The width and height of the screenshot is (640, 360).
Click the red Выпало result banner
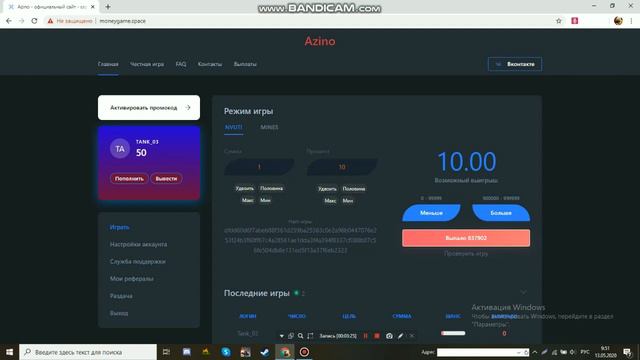point(466,238)
